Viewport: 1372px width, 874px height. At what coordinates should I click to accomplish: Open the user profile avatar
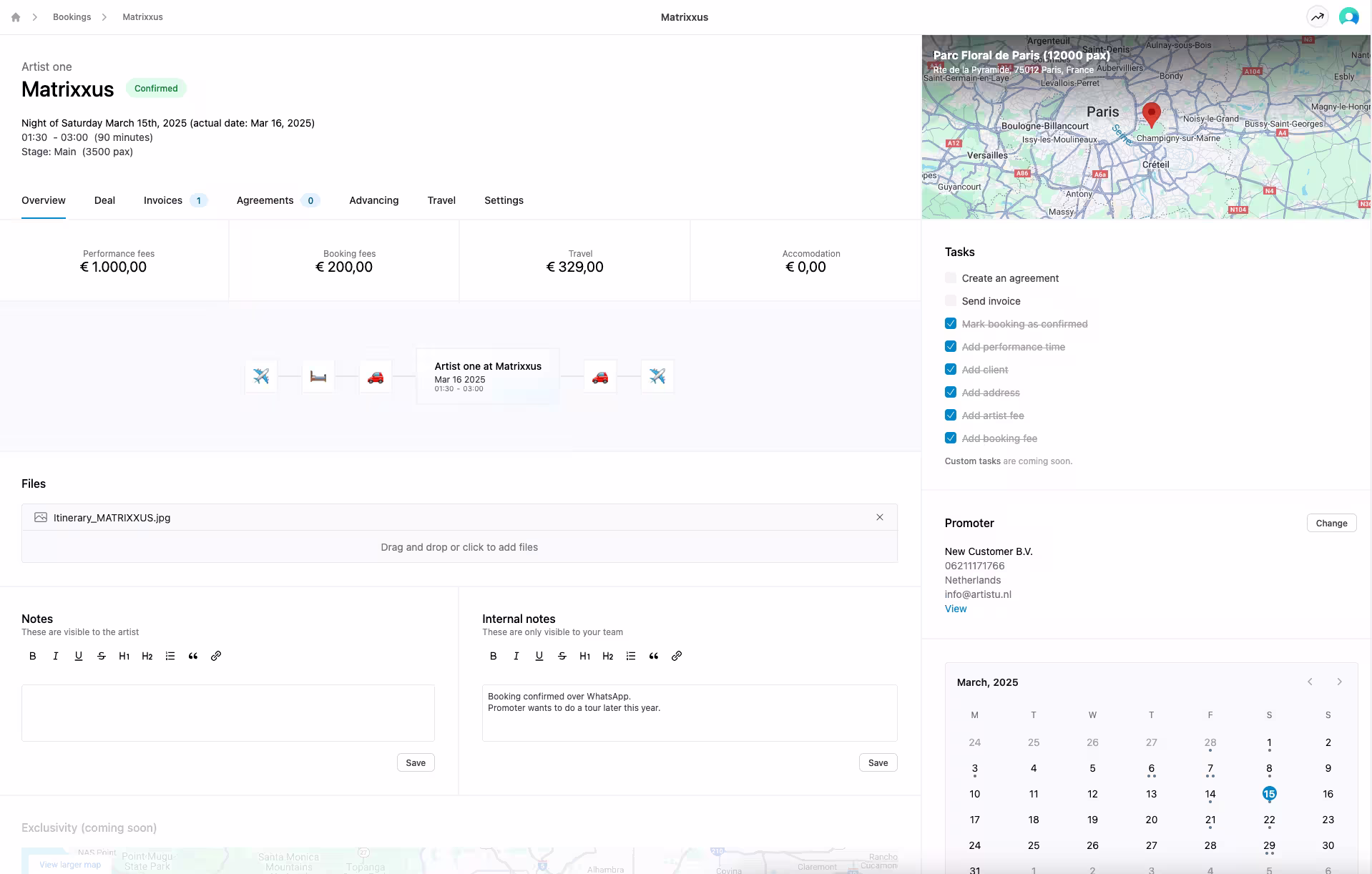point(1348,17)
